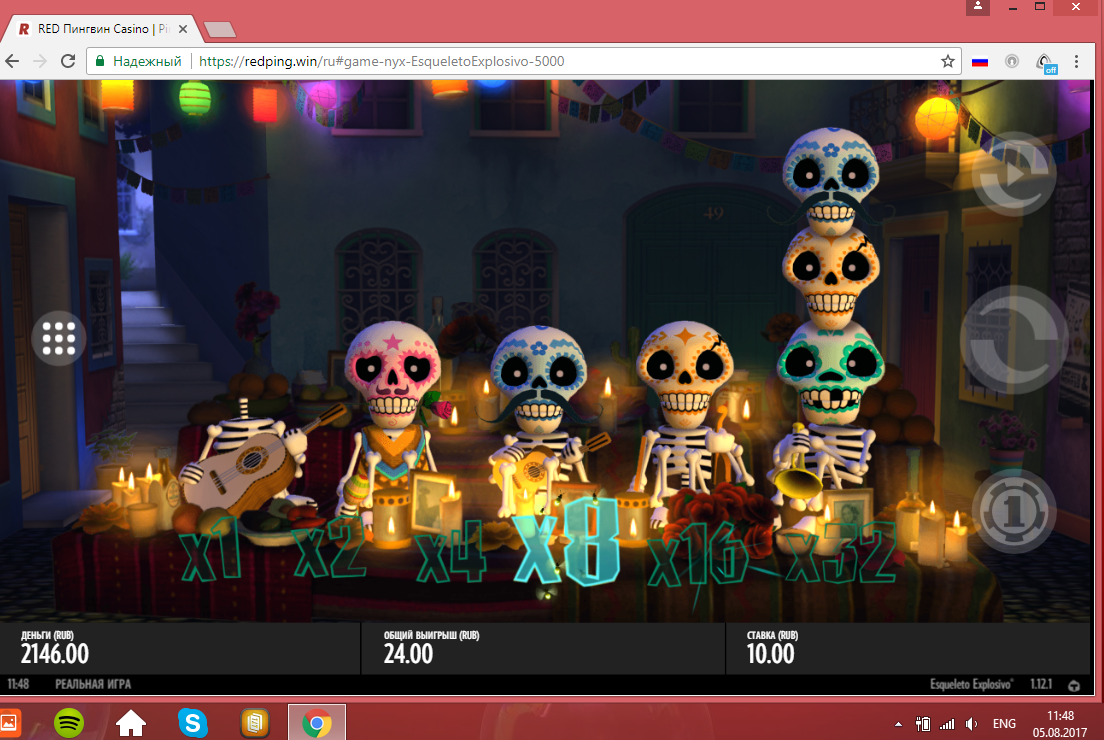
Task: Click the Esqueleto Explosivo game title text
Action: pos(972,684)
